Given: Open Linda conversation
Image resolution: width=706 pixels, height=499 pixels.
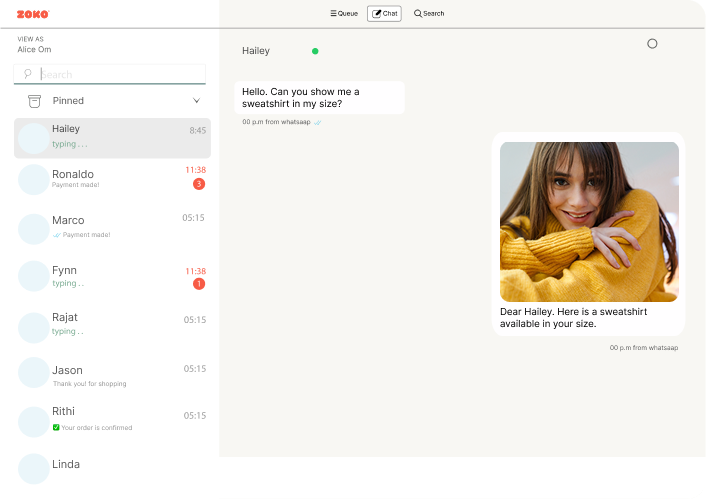Looking at the screenshot, I should 112,469.
